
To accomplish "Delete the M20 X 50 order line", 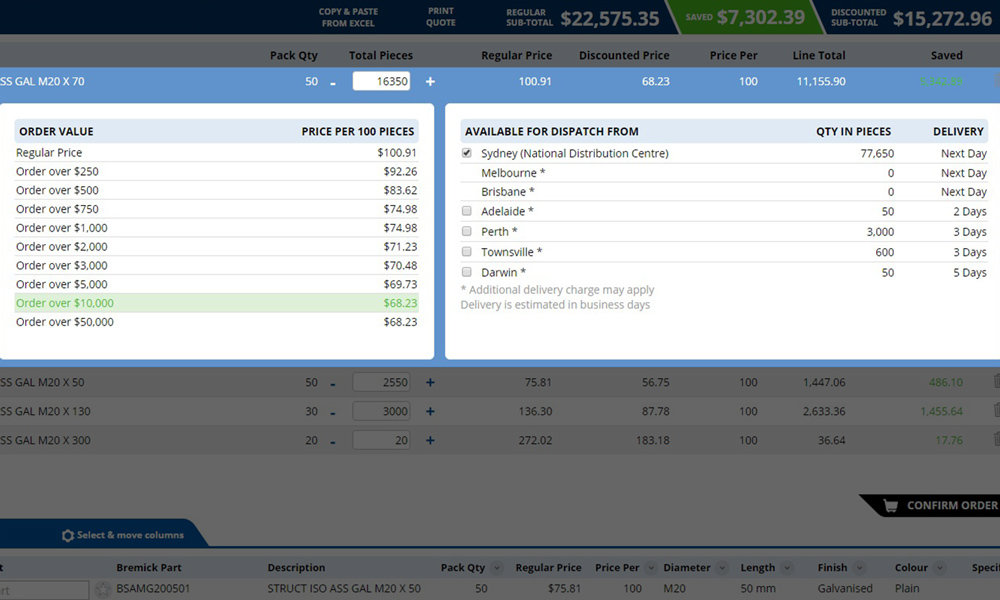I will pyautogui.click(x=996, y=382).
